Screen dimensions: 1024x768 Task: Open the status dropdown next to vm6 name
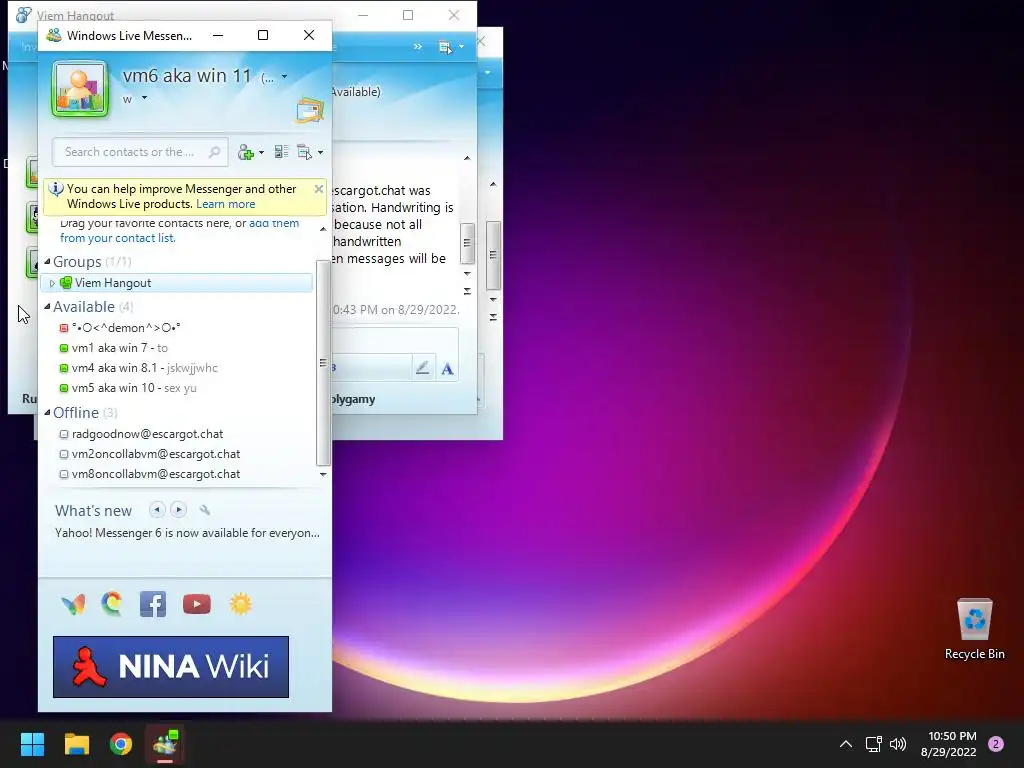point(284,77)
